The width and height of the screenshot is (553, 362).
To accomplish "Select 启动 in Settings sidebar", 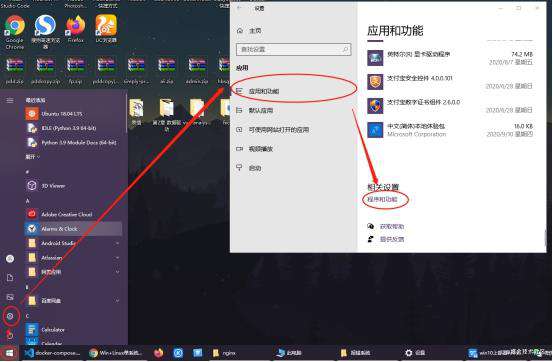I will (293, 168).
